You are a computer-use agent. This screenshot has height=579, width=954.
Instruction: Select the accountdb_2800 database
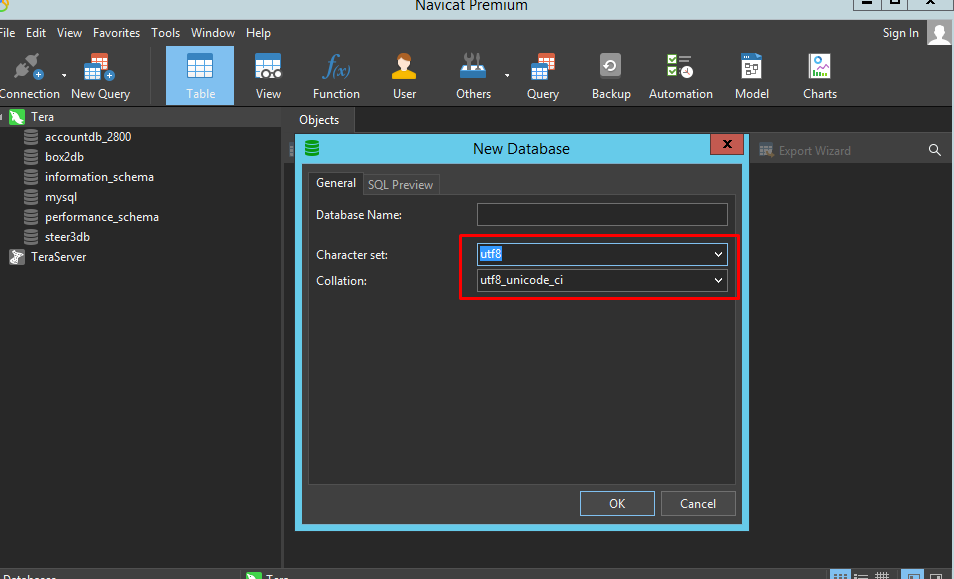pyautogui.click(x=88, y=137)
